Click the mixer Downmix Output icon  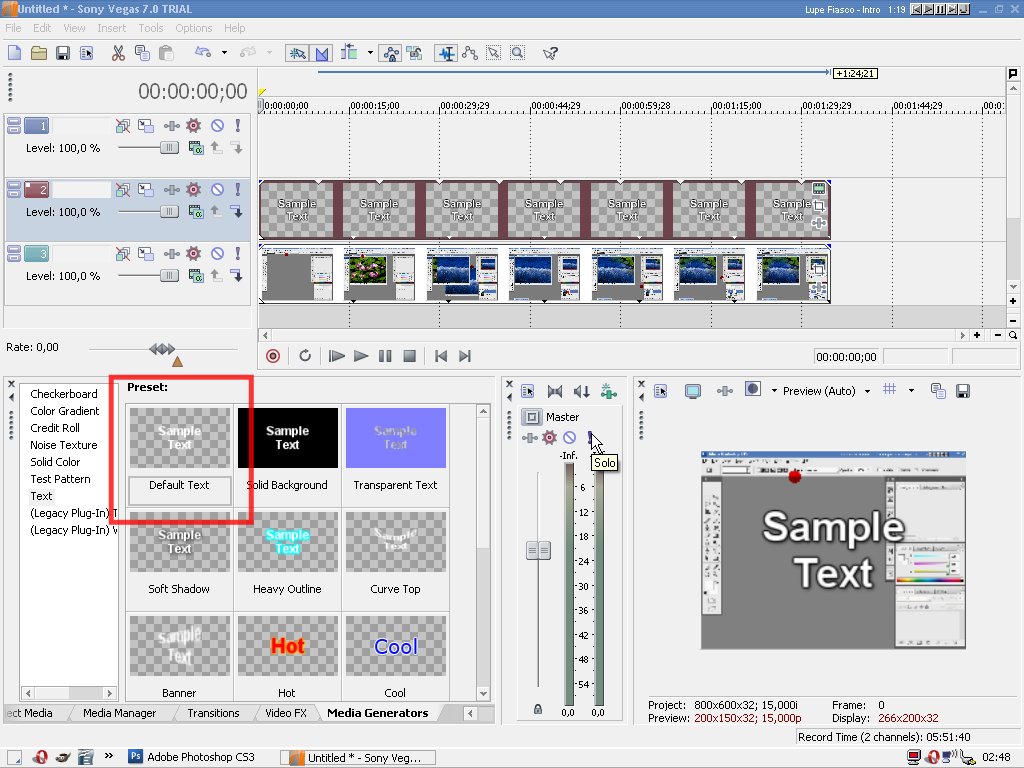tap(554, 391)
